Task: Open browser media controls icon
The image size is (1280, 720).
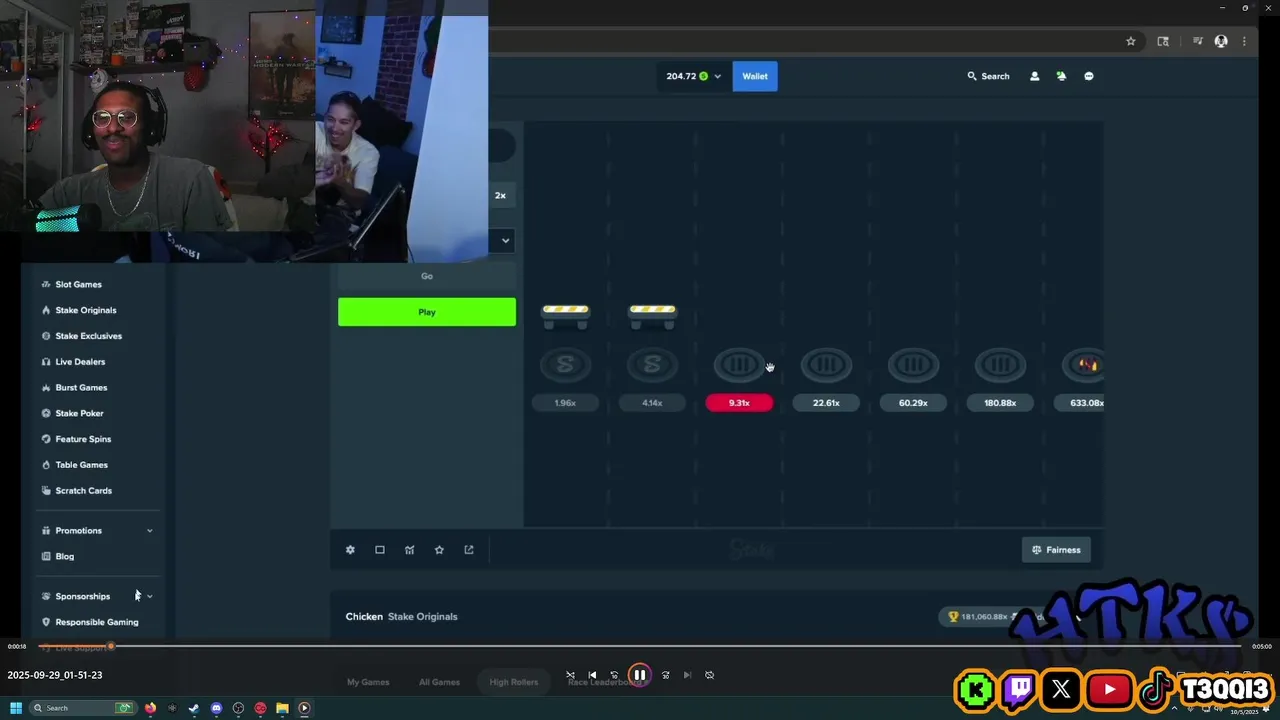Action: pyautogui.click(x=1197, y=41)
